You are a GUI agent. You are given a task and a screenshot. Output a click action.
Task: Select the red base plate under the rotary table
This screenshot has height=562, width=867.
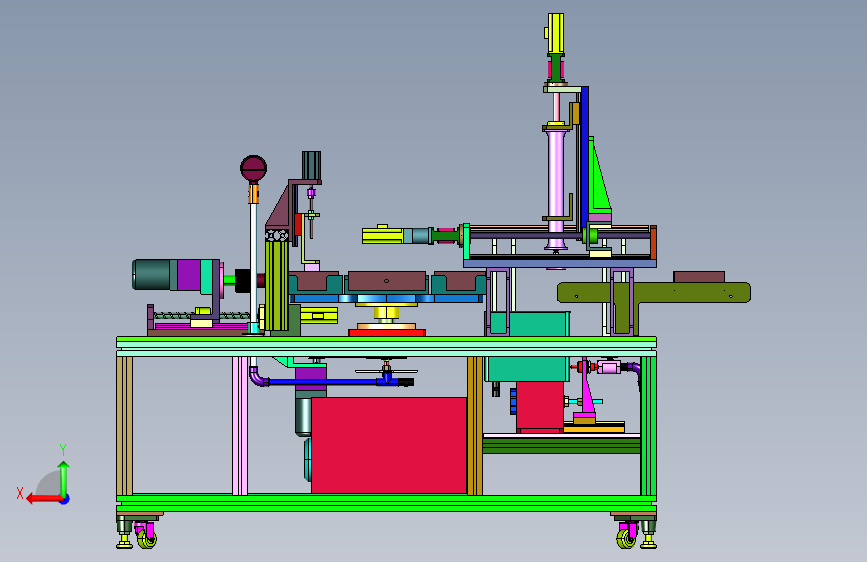point(387,332)
